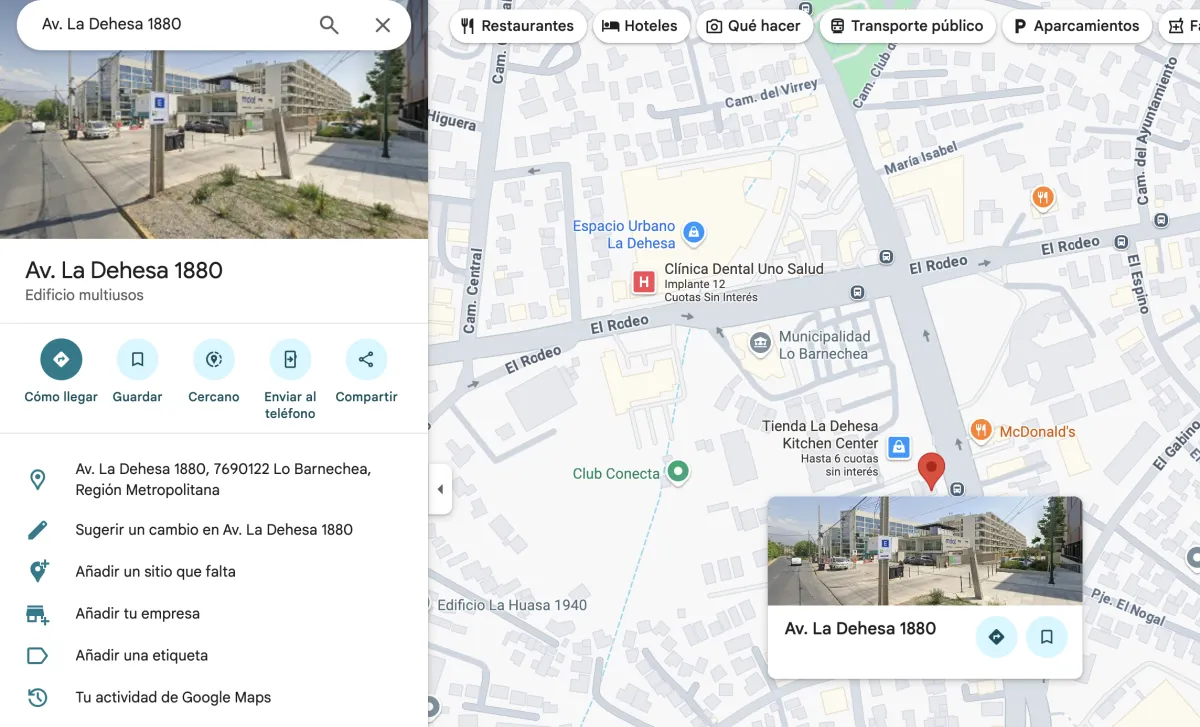Click the Clínica Dental Uno Salud label
Viewport: 1200px width, 727px height.
pyautogui.click(x=744, y=269)
